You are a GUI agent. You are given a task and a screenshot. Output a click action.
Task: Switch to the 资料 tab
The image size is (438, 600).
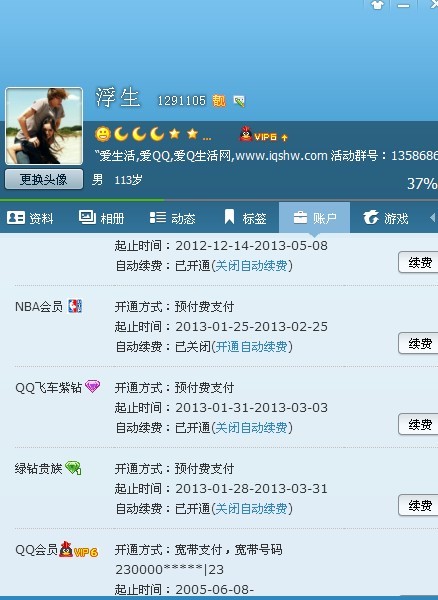(x=30, y=218)
